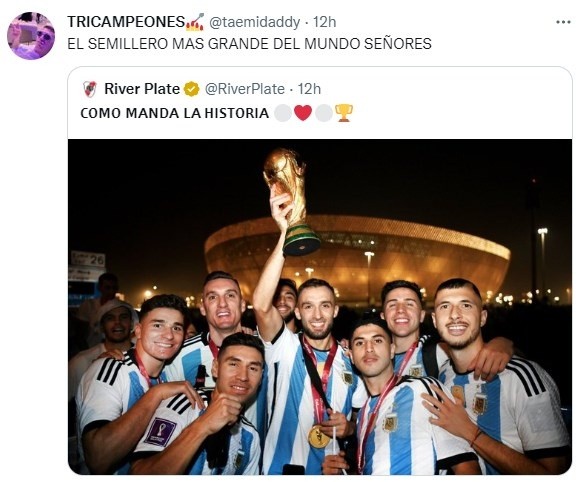Click the EL SEMILLERO MAS GRANDE tweet text
The width and height of the screenshot is (579, 482).
pyautogui.click(x=249, y=44)
